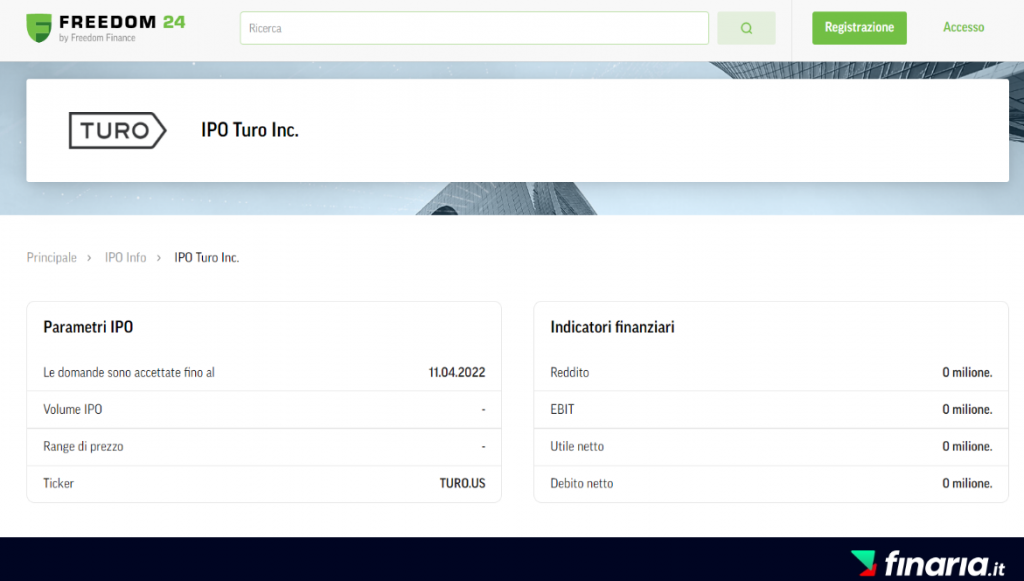The image size is (1024, 581).
Task: Click the TURO company logo
Action: click(118, 130)
